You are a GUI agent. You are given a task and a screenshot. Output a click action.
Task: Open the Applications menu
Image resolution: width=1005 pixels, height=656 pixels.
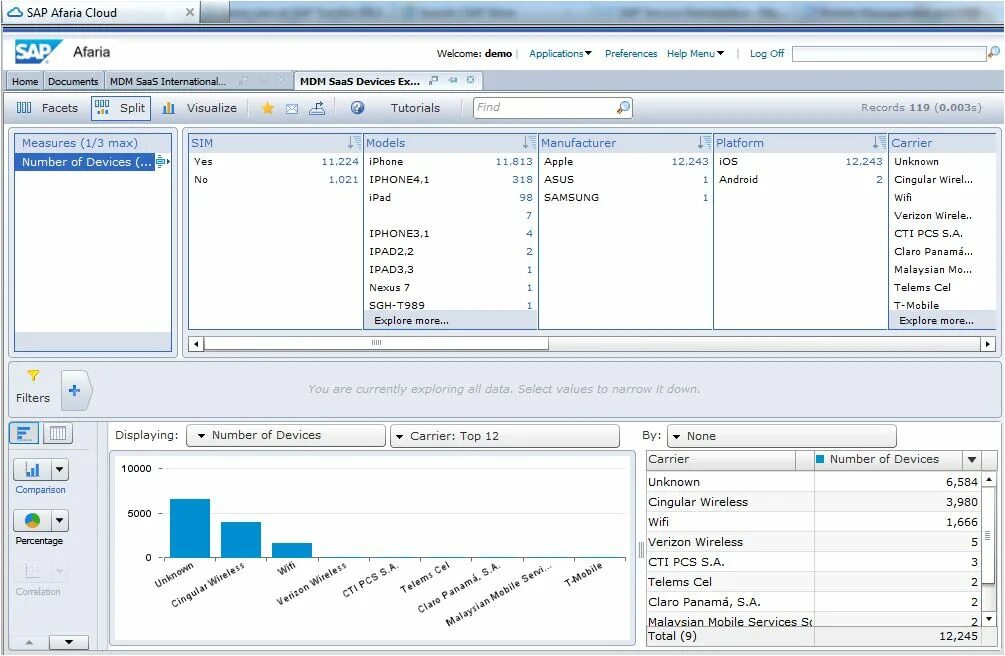click(x=560, y=54)
